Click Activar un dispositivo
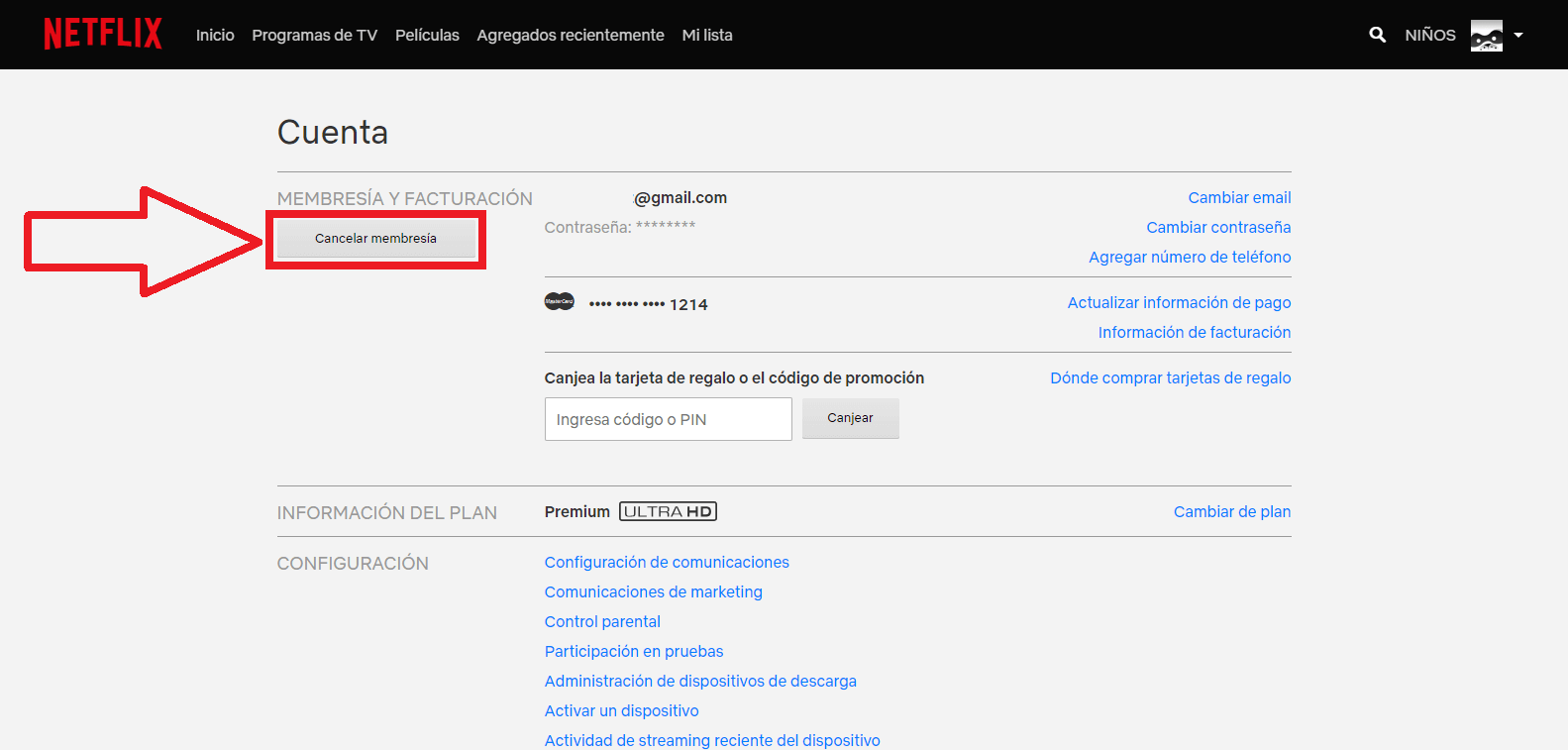The height and width of the screenshot is (750, 1568). tap(621, 710)
